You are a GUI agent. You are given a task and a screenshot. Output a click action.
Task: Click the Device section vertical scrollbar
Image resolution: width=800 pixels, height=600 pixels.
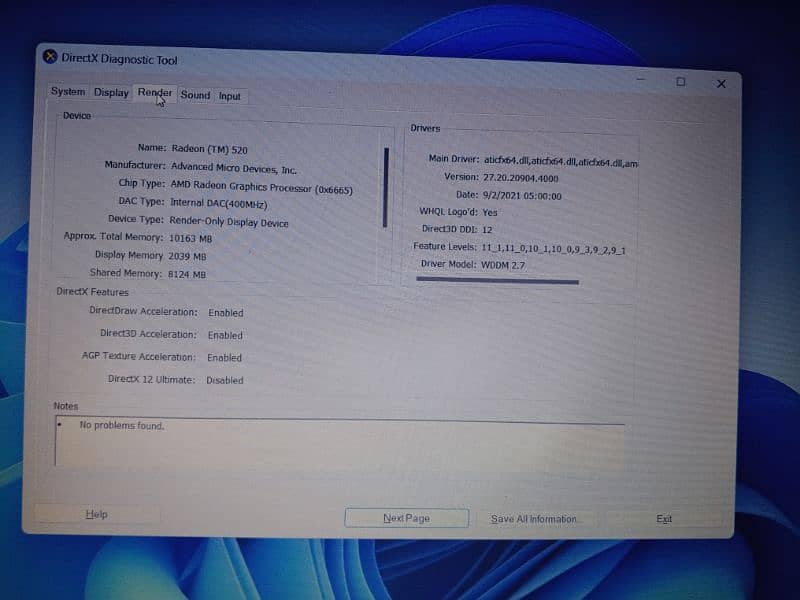coord(385,187)
